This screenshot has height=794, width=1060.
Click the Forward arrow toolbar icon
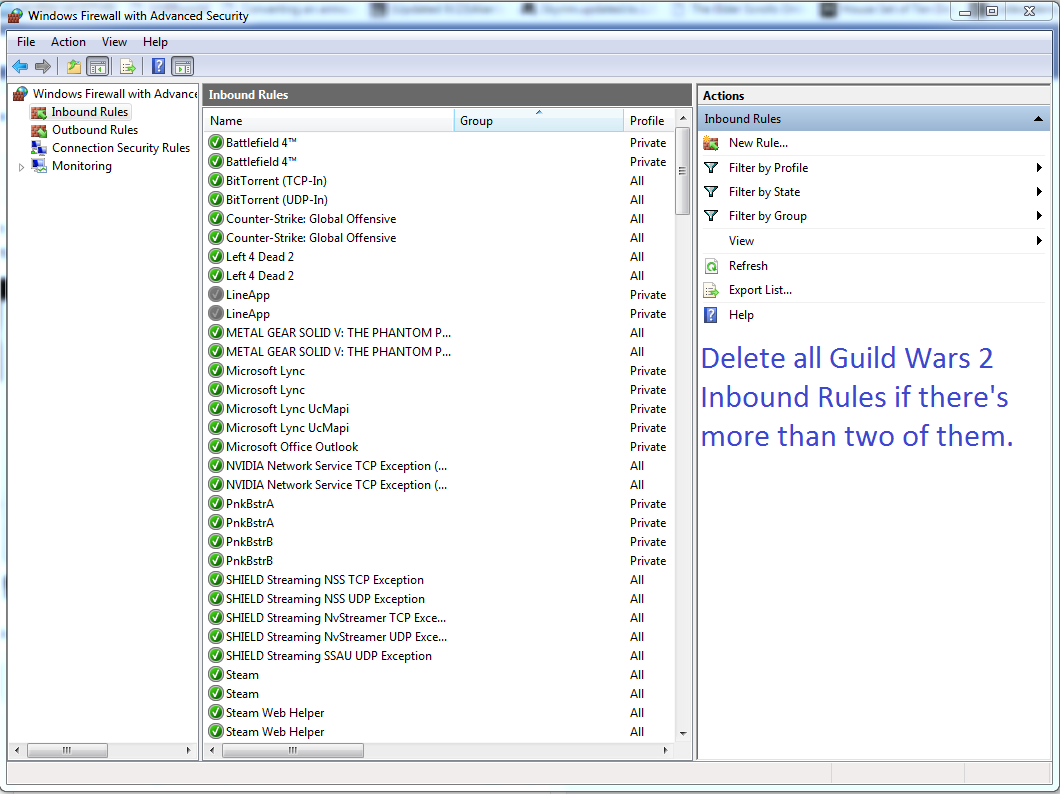(43, 66)
